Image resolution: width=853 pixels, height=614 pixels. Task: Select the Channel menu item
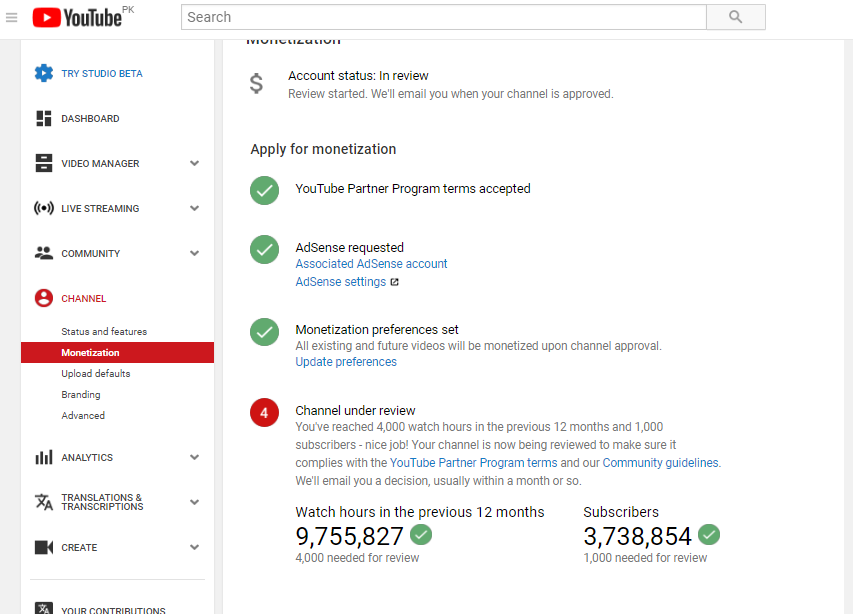pos(84,299)
